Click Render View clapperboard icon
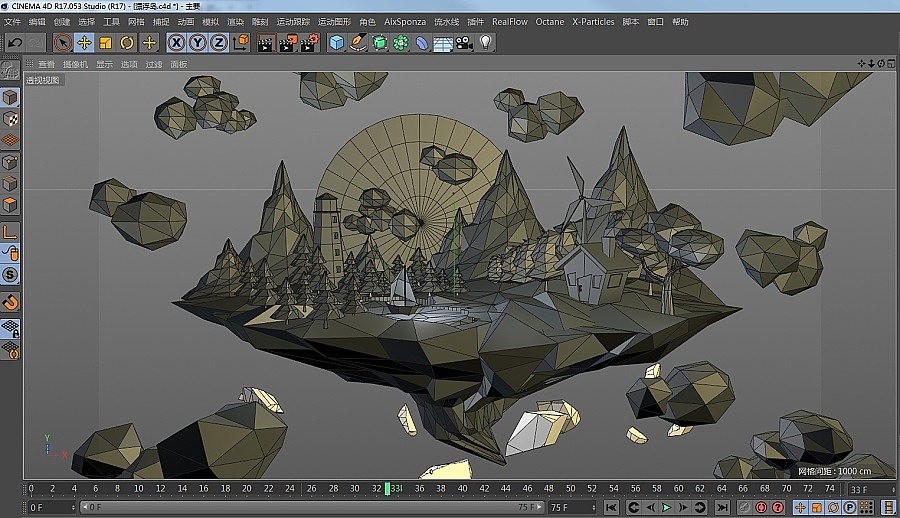This screenshot has height=518, width=900. pyautogui.click(x=266, y=43)
